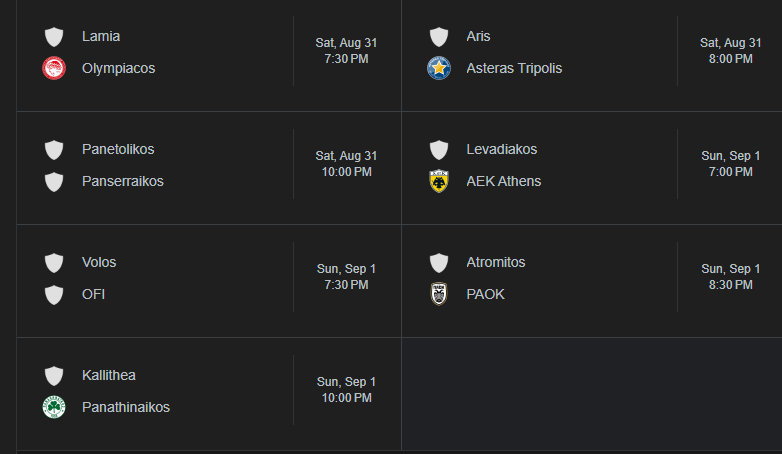782x454 pixels.
Task: Click the Panathinaikos green shamrock logo
Action: coord(54,407)
